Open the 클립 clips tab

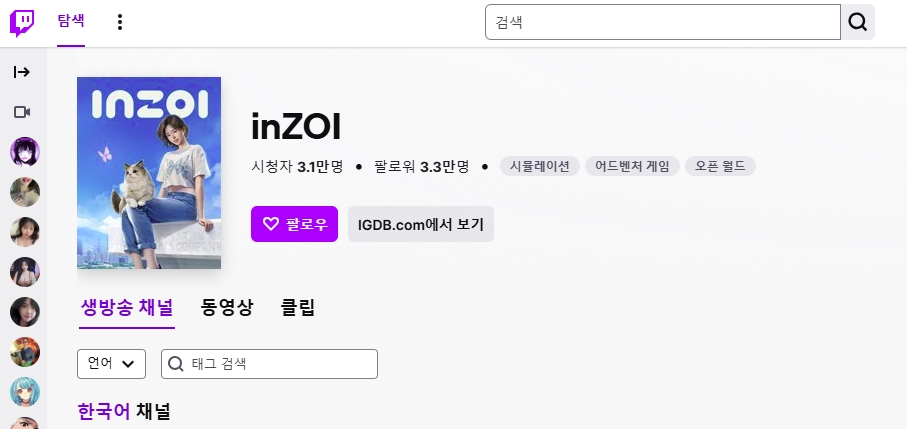298,308
